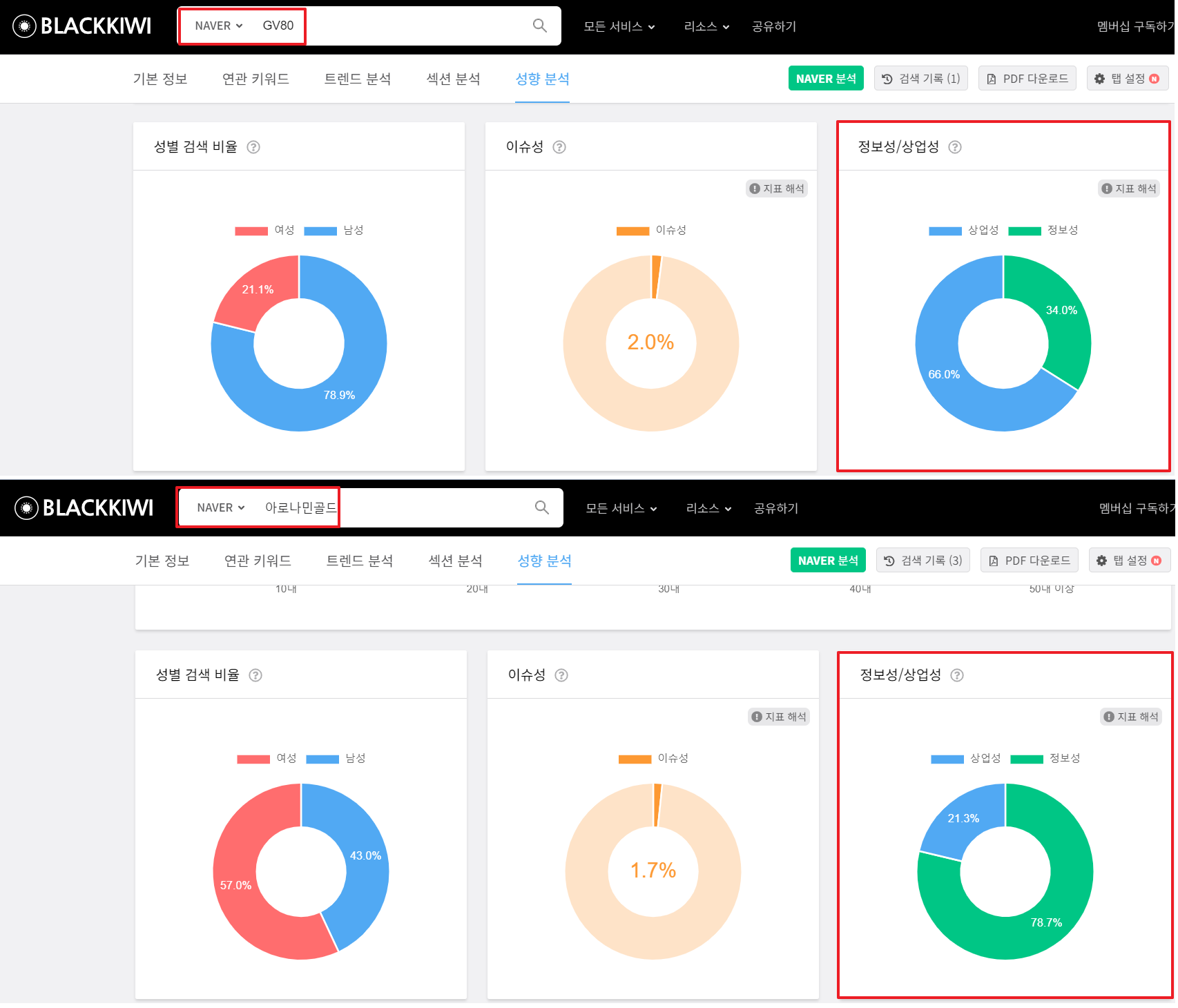
Task: Open help icon next to top 성별 검색 비율
Action: pyautogui.click(x=253, y=147)
